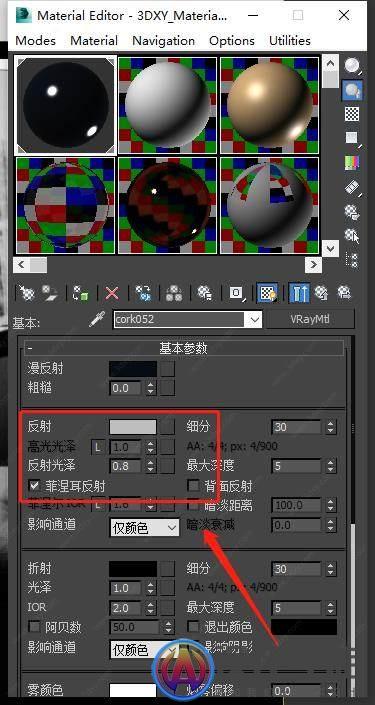Click sample slots scroll-right arrow
This screenshot has width=375, height=705.
313,265
